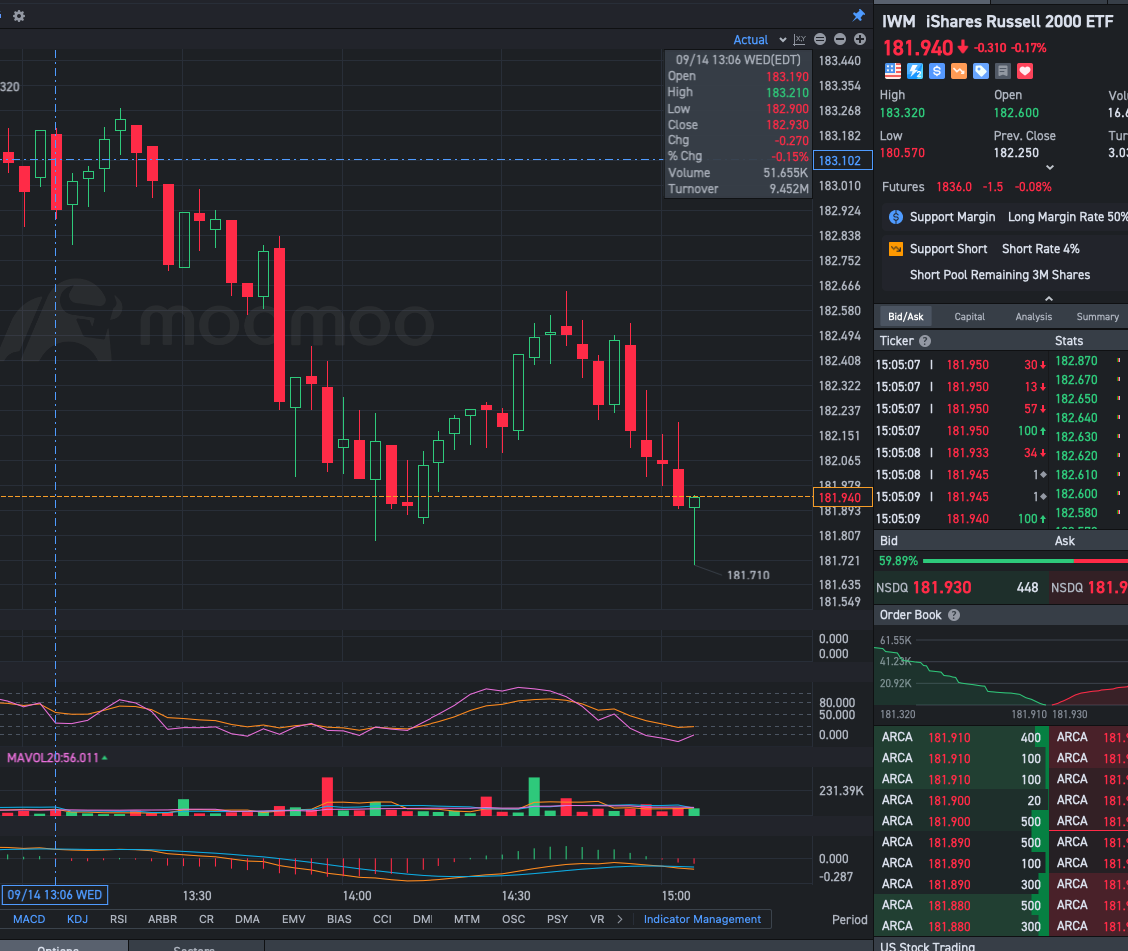Expand quote details below Prev. Close
The image size is (1128, 951).
(x=1050, y=168)
